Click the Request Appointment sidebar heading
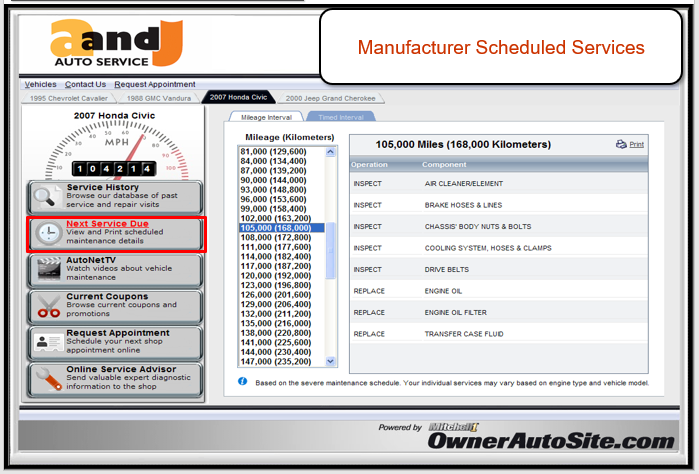Screen dimensions: 699x474 click(x=118, y=333)
